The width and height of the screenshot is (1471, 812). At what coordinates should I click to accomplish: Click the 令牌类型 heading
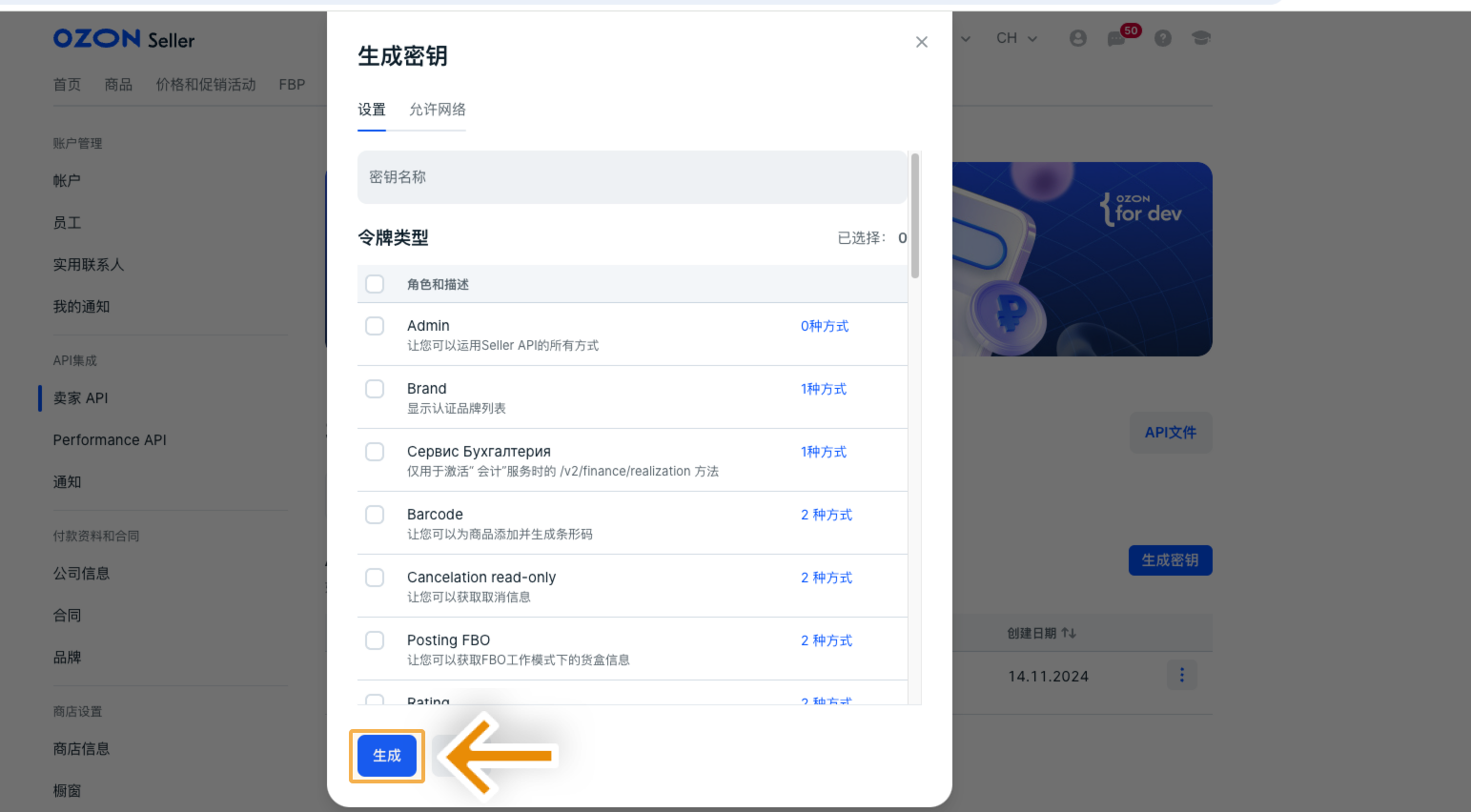click(x=393, y=237)
